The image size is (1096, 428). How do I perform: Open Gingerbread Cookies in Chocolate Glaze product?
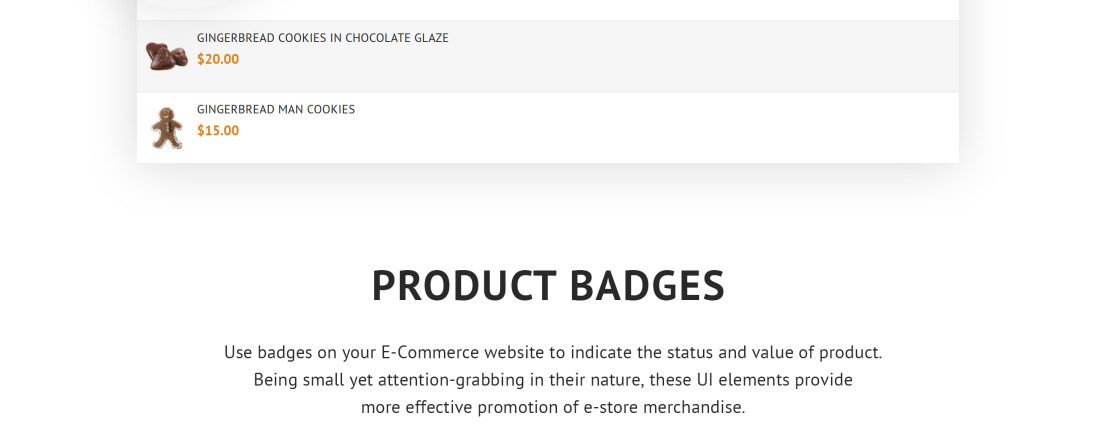(322, 38)
